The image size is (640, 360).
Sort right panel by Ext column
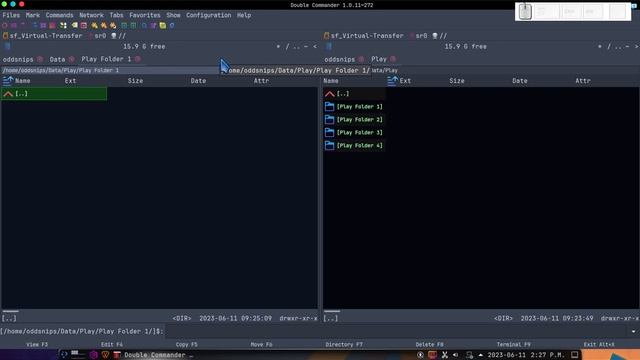405,81
